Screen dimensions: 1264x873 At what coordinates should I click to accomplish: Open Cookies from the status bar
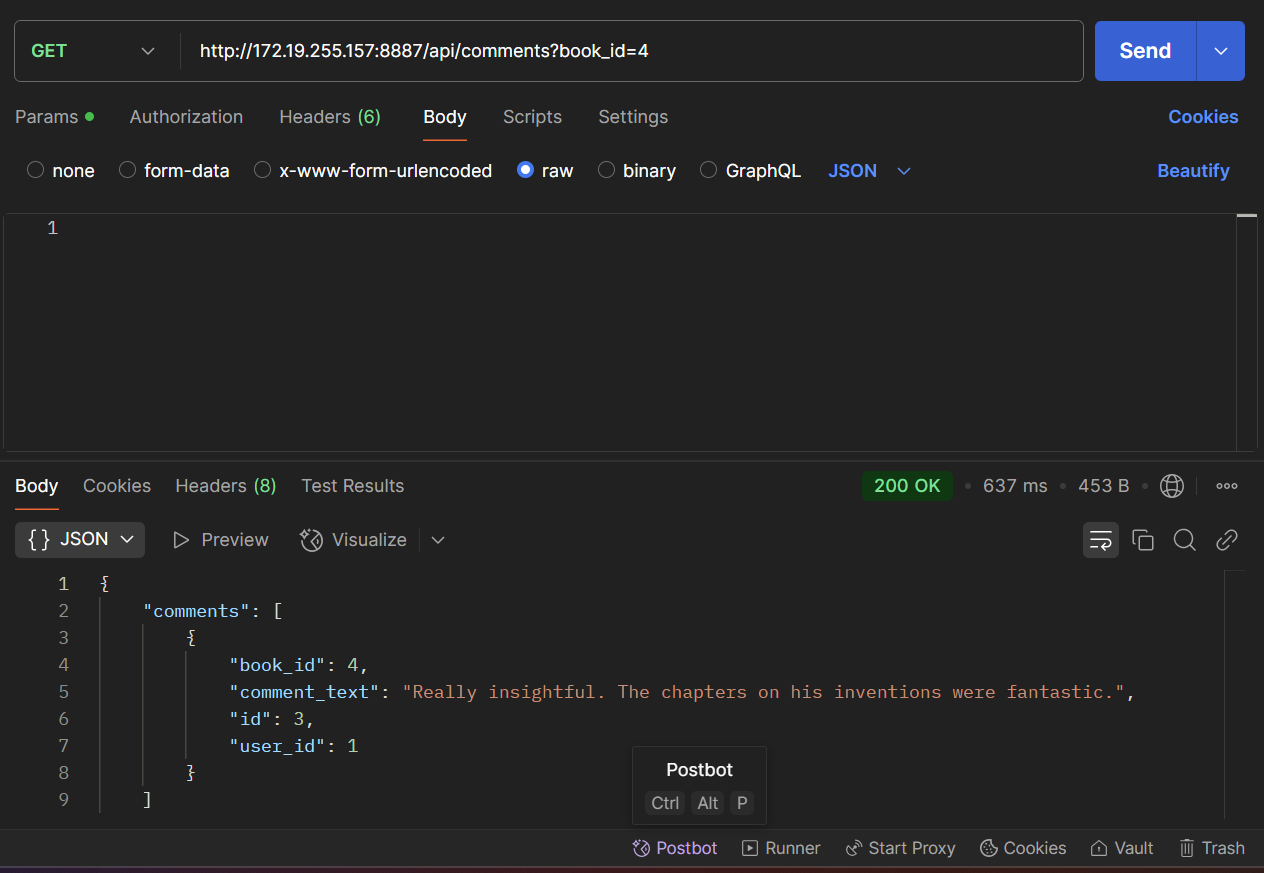1023,848
